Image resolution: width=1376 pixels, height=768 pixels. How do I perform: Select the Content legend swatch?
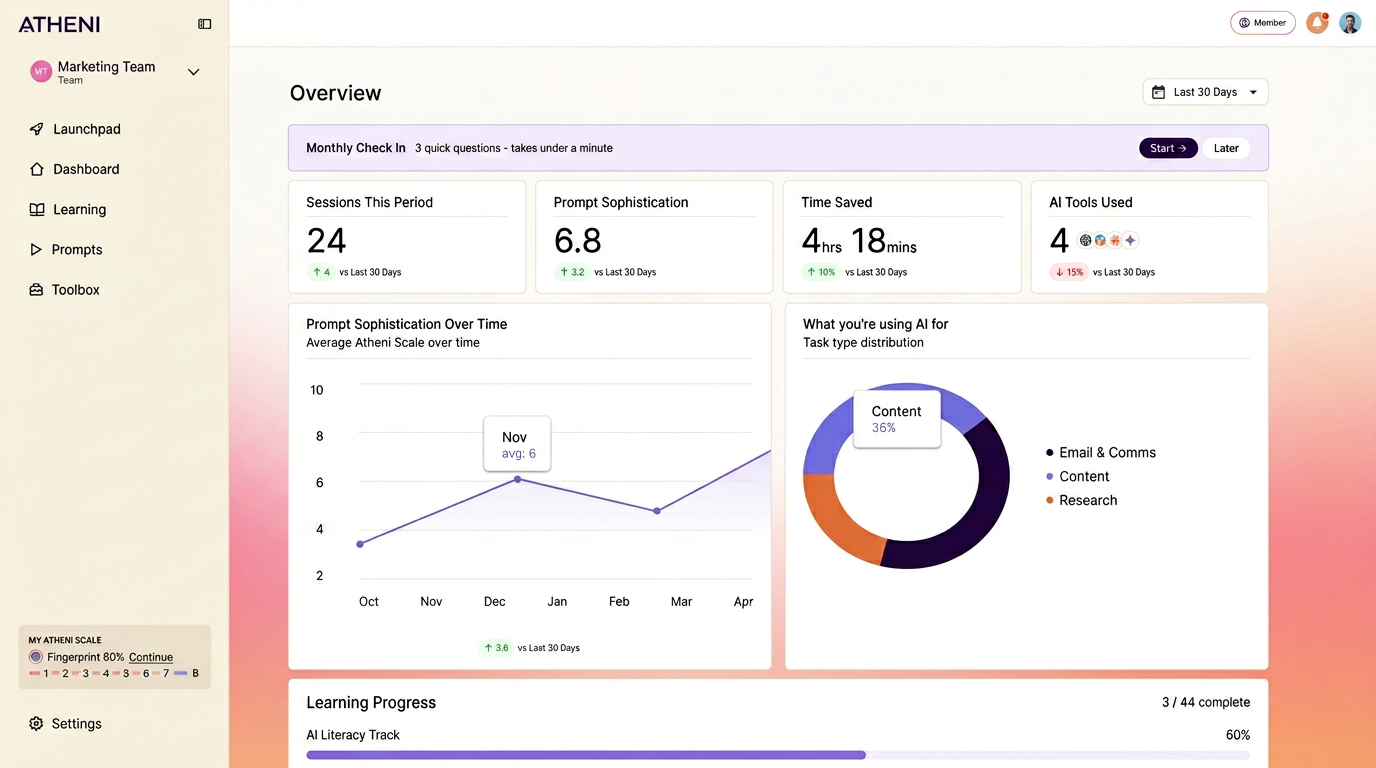1050,477
